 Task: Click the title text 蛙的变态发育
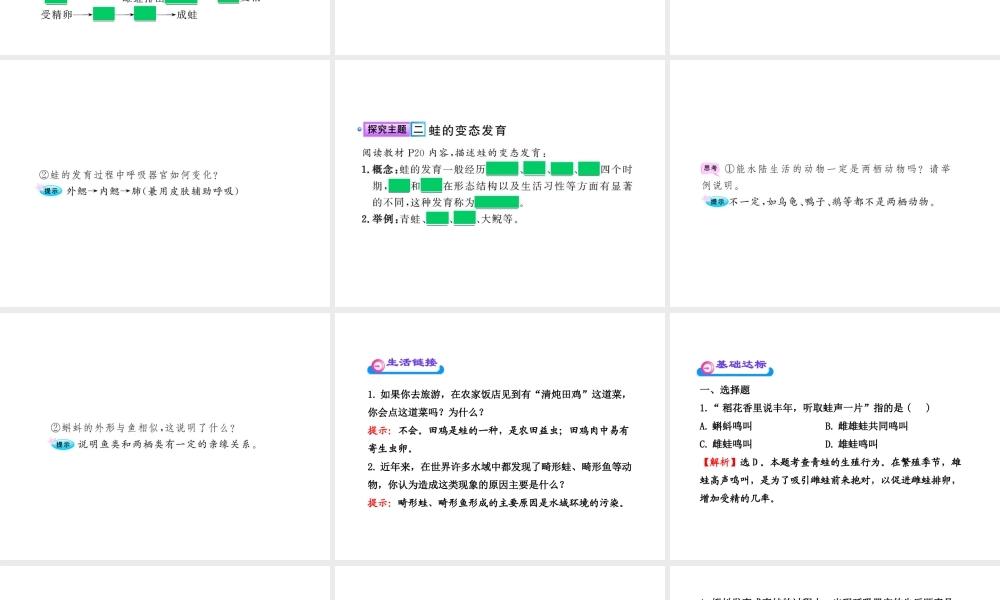pos(467,130)
